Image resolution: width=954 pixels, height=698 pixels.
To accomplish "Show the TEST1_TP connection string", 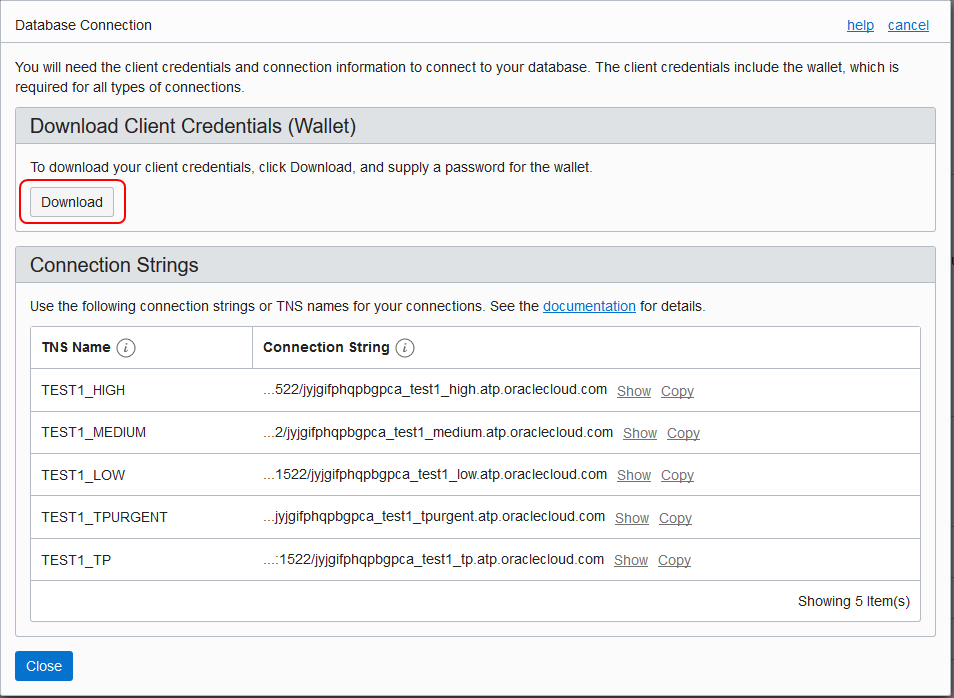I will click(631, 560).
